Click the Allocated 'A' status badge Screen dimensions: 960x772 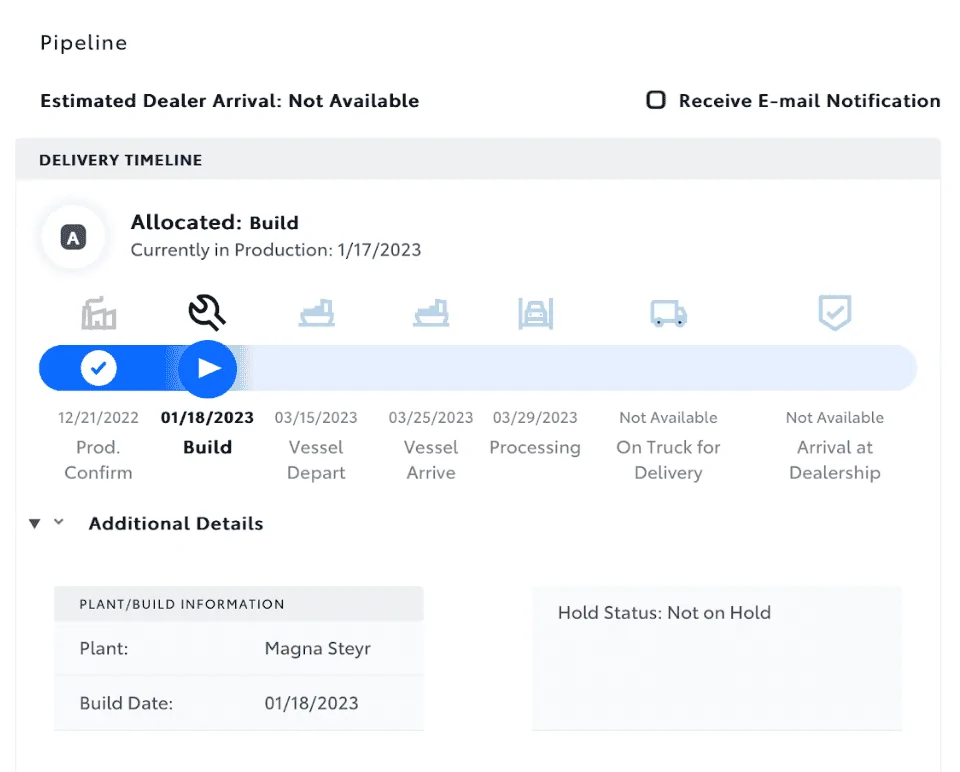coord(73,237)
